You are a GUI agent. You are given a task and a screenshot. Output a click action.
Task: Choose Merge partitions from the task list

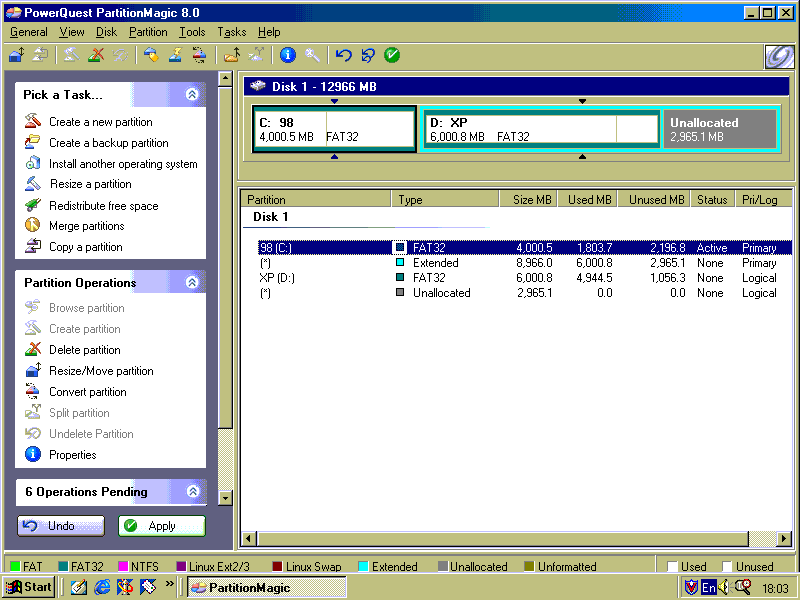(x=86, y=226)
